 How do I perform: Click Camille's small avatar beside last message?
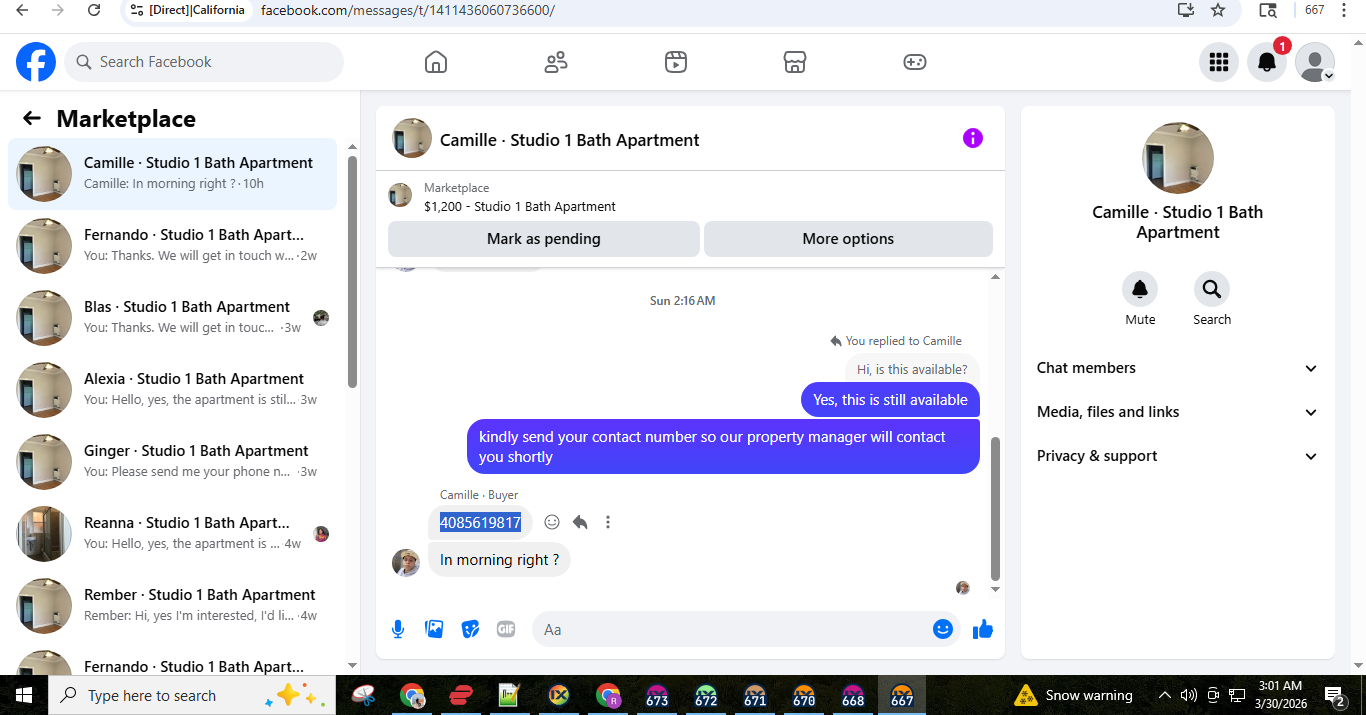click(x=406, y=562)
